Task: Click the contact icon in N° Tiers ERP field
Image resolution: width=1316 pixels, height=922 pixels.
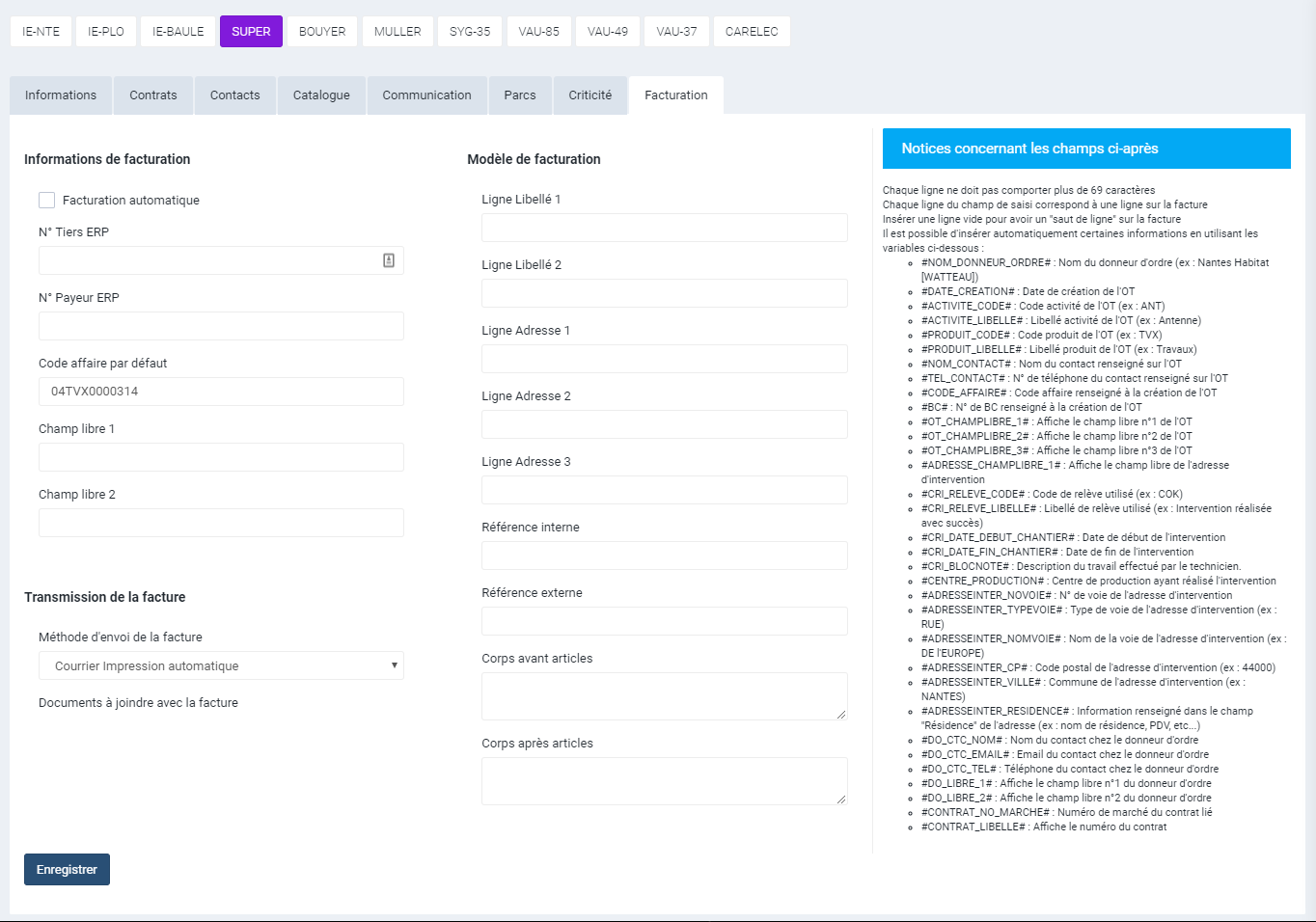Action: (x=389, y=260)
